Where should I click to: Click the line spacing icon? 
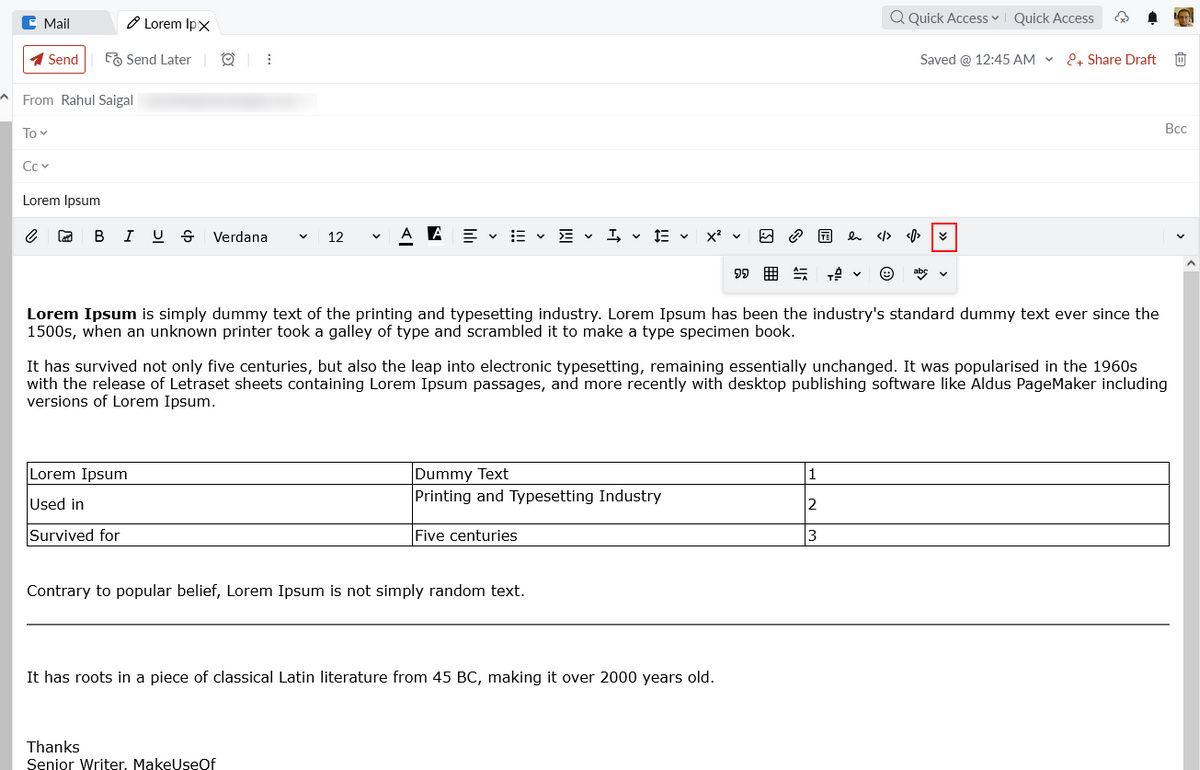[661, 236]
